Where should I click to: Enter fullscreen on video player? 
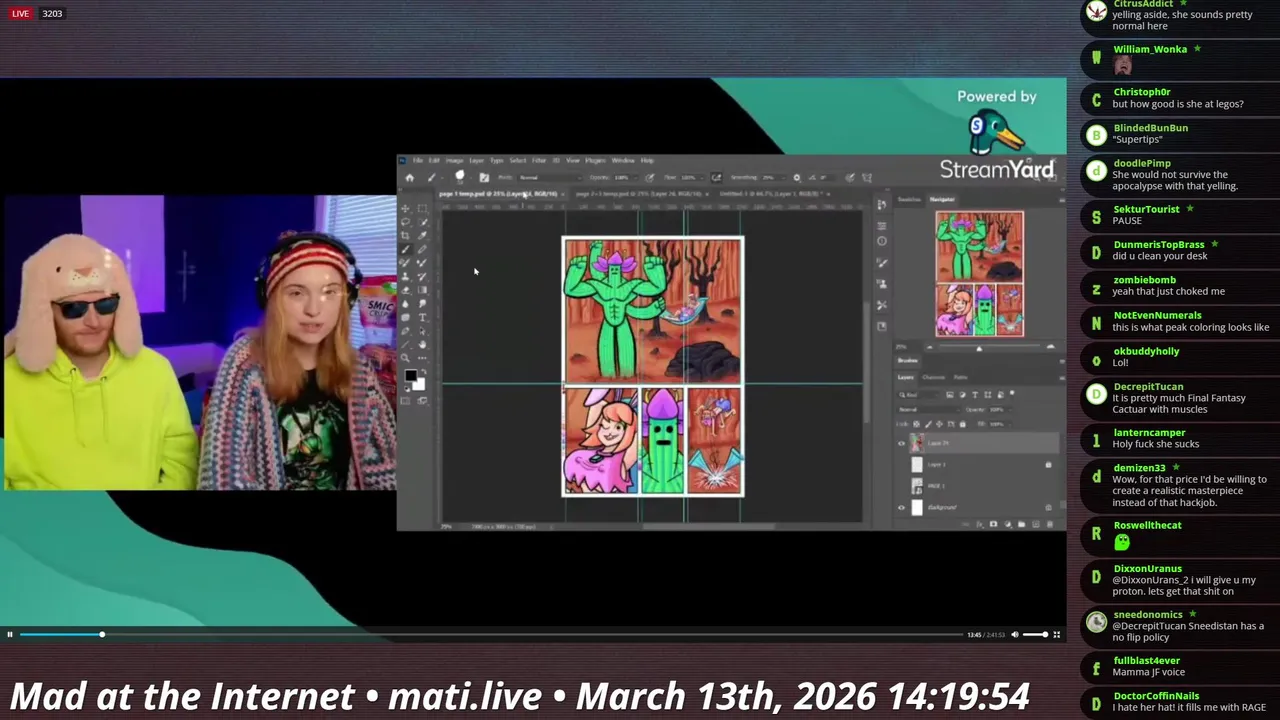coord(1057,634)
